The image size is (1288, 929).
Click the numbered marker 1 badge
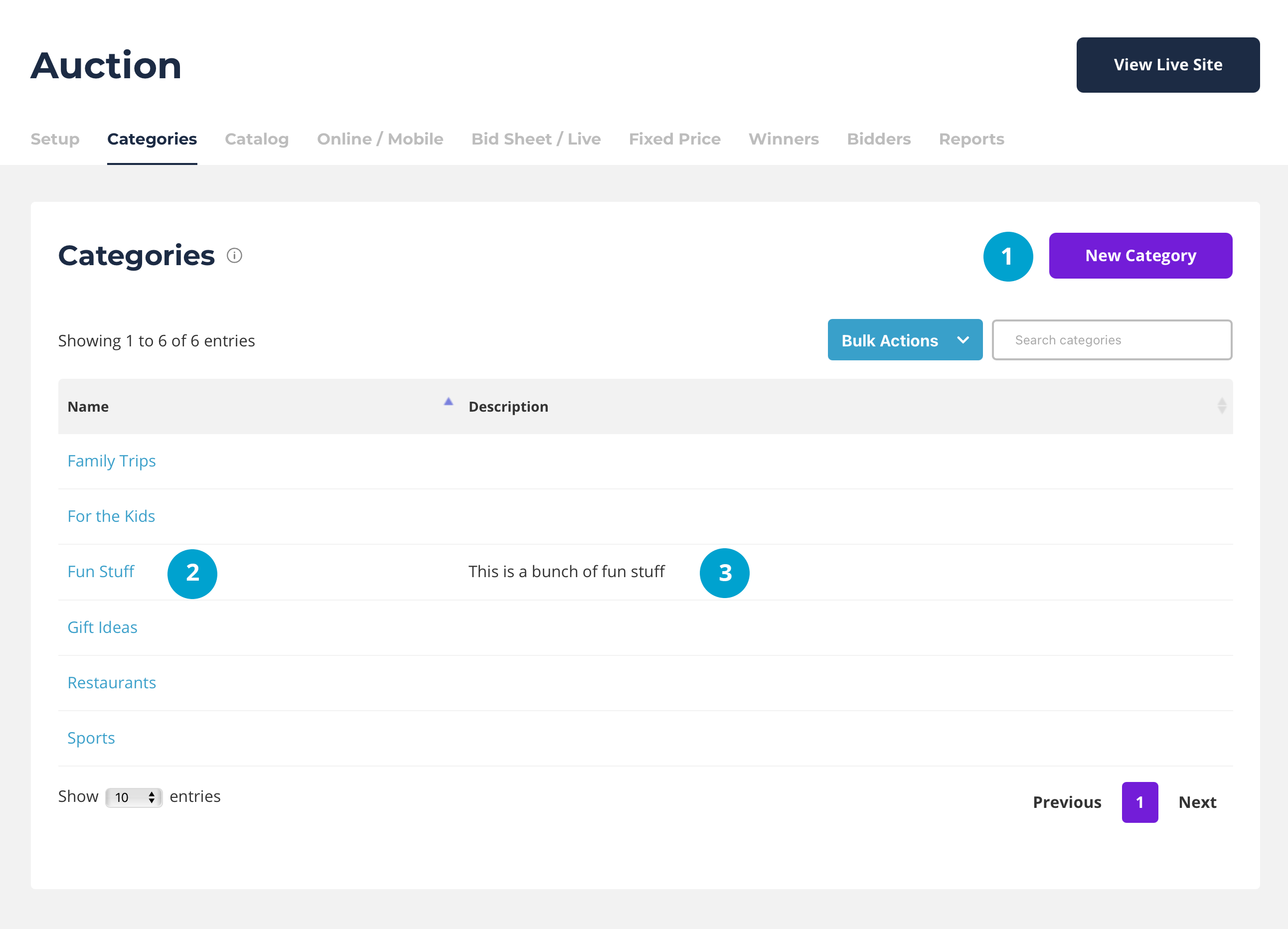(x=1007, y=257)
